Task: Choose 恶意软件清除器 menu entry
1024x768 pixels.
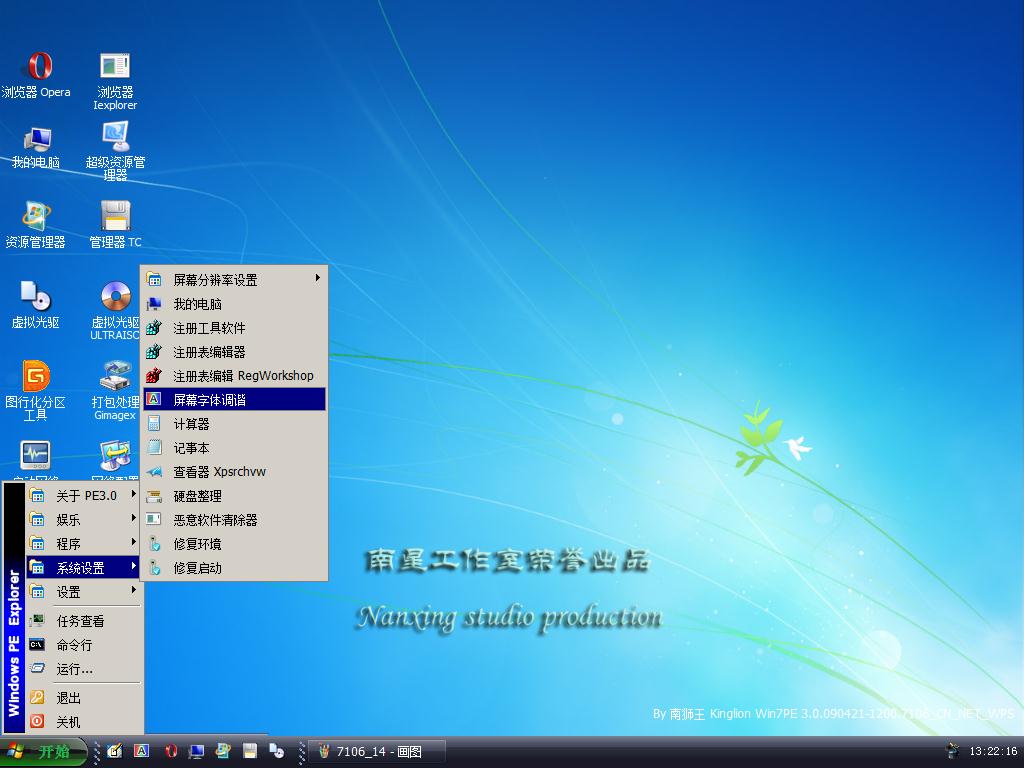Action: (234, 520)
